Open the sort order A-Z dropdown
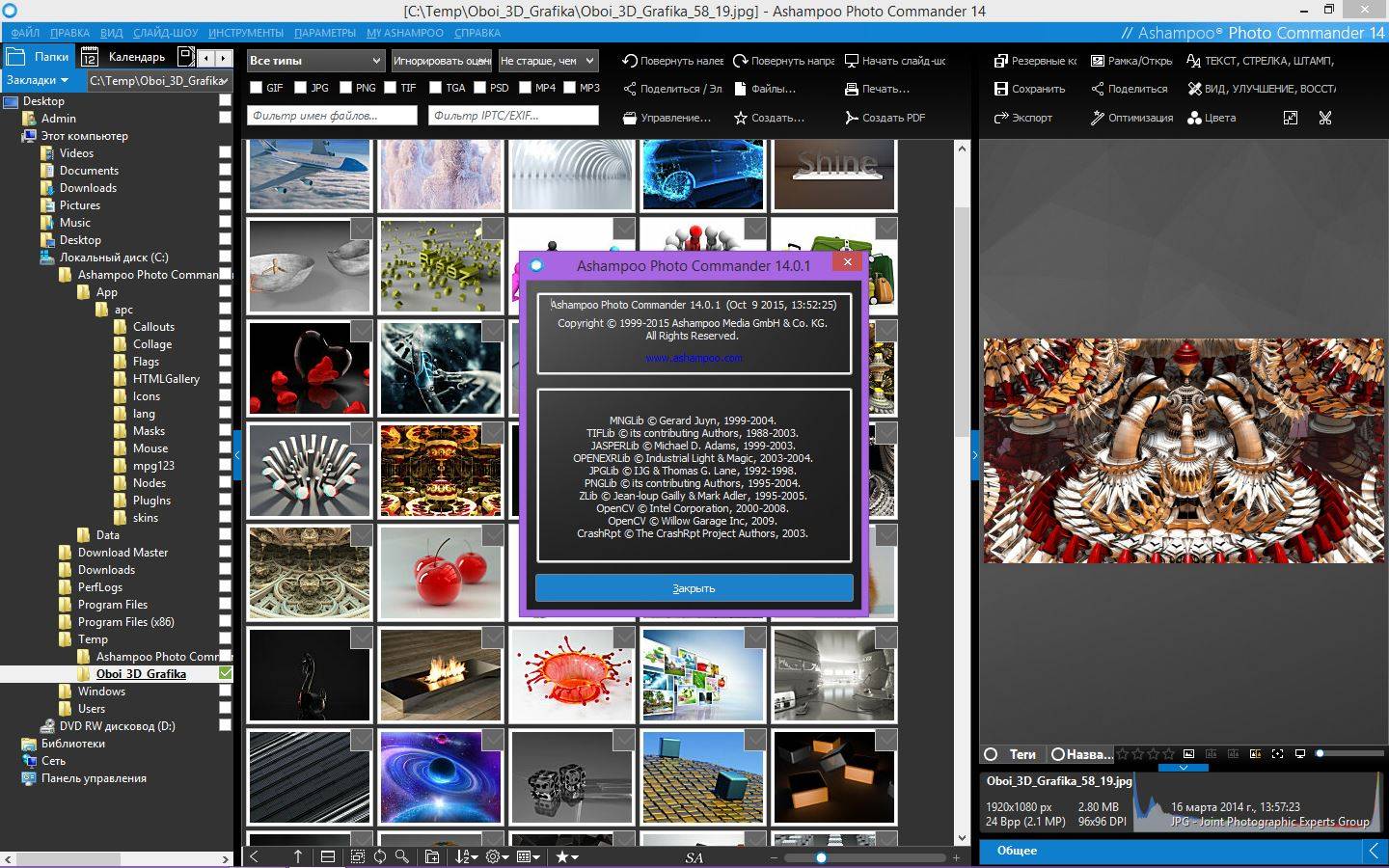Screen dimensions: 1389x868 click(x=467, y=856)
